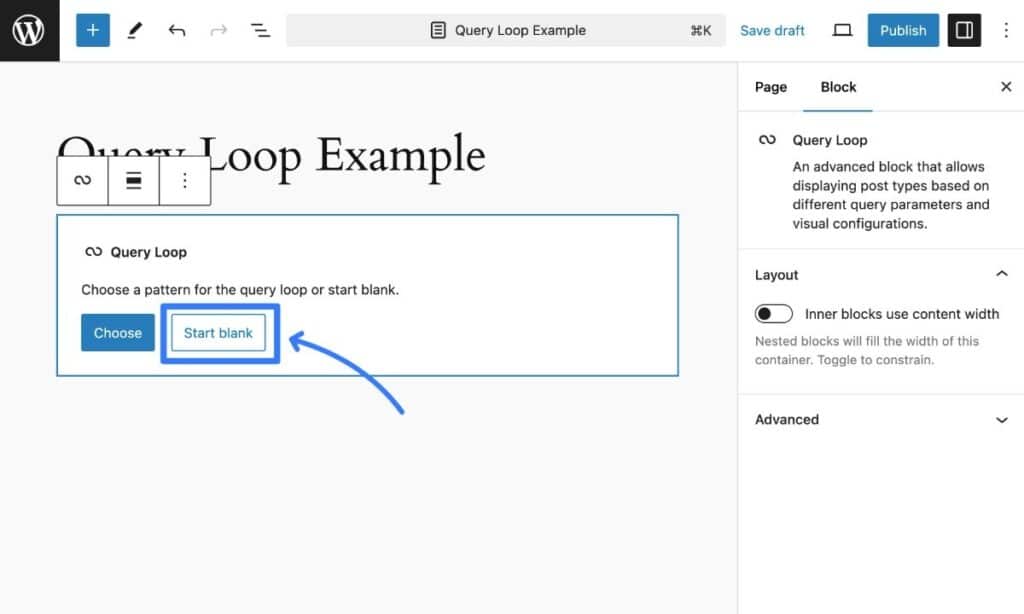Open the preview device options
The image size is (1024, 614).
coord(841,30)
